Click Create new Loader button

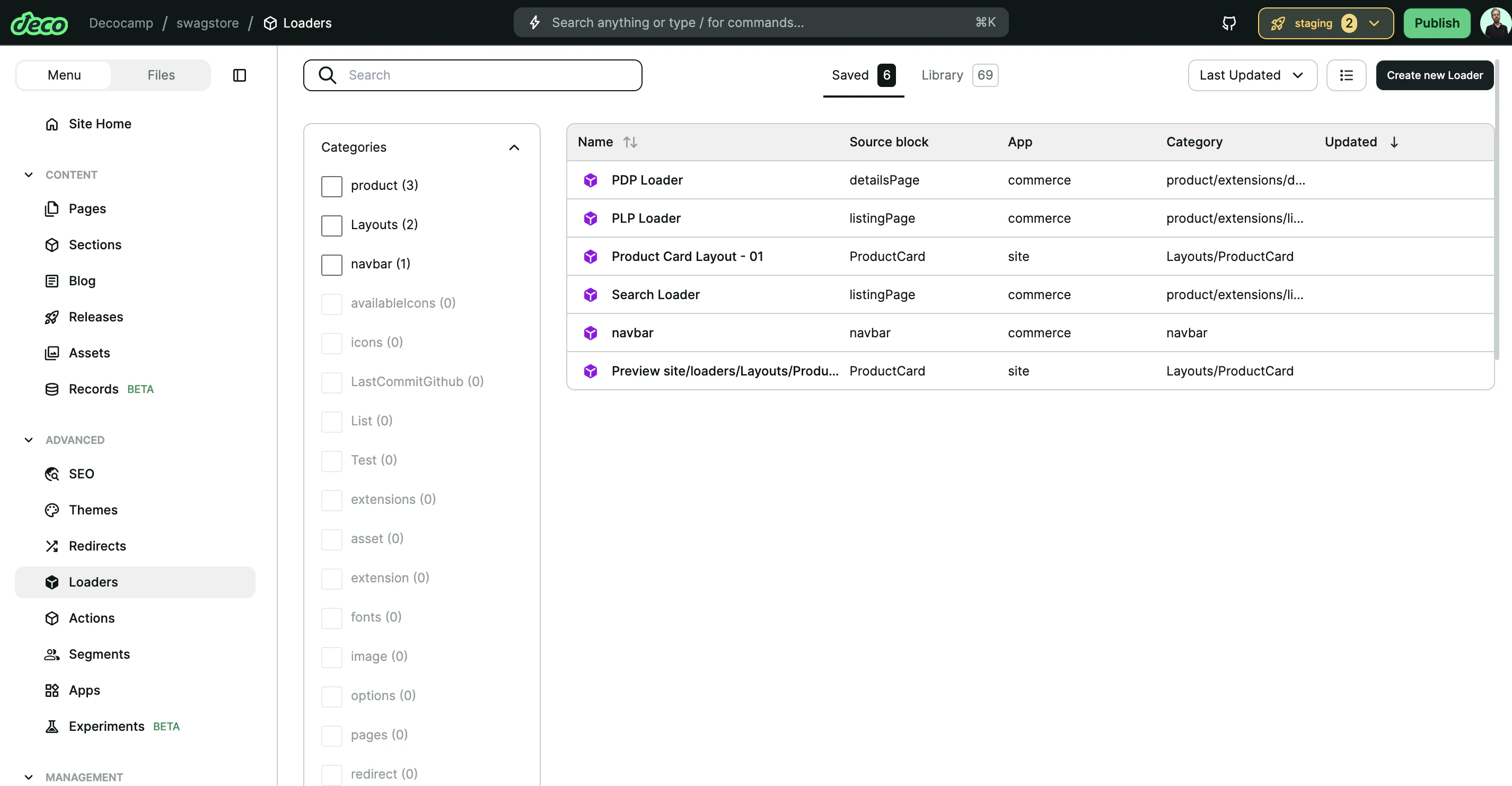point(1434,75)
